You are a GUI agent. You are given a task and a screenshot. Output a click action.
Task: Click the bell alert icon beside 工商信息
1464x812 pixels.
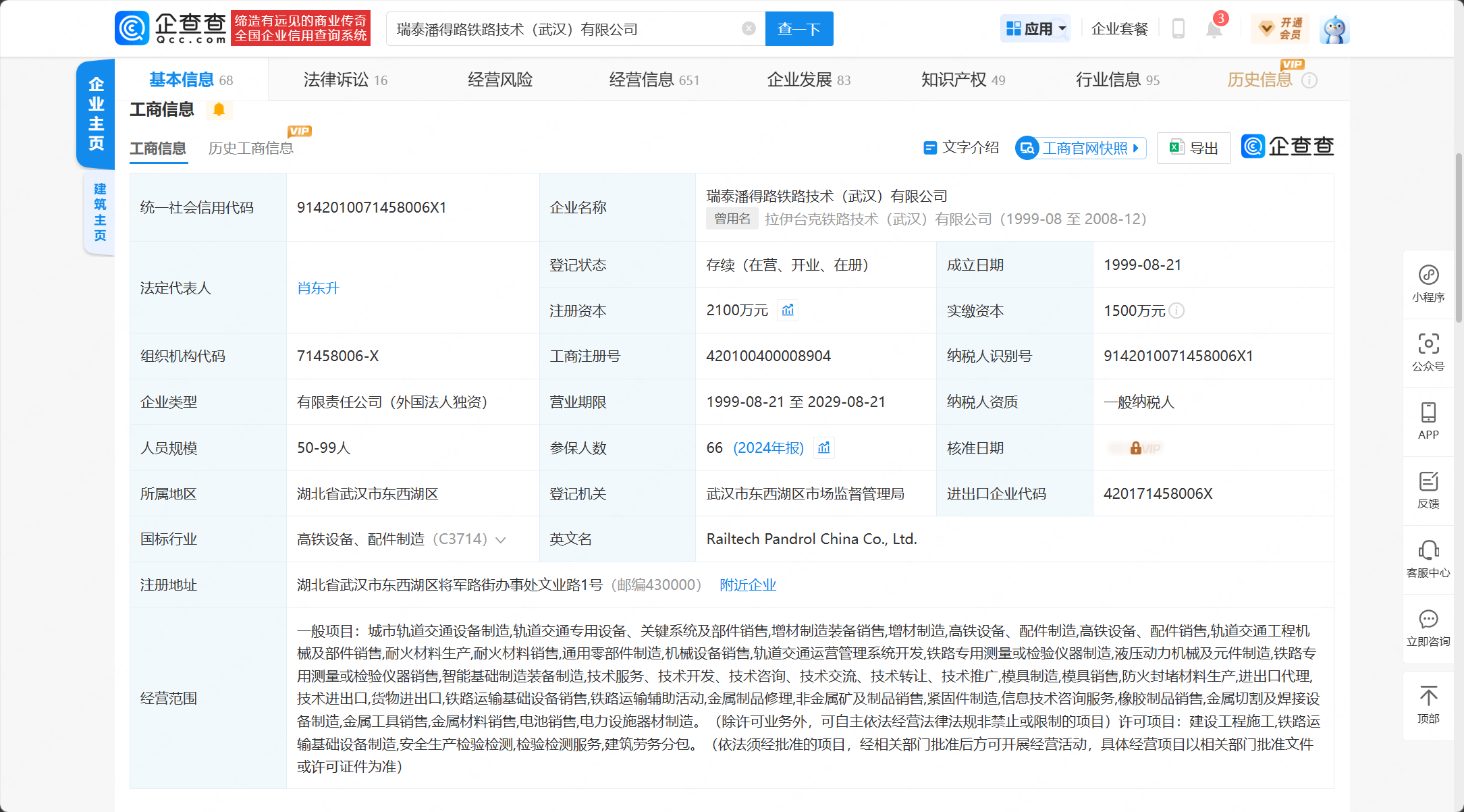[x=219, y=109]
